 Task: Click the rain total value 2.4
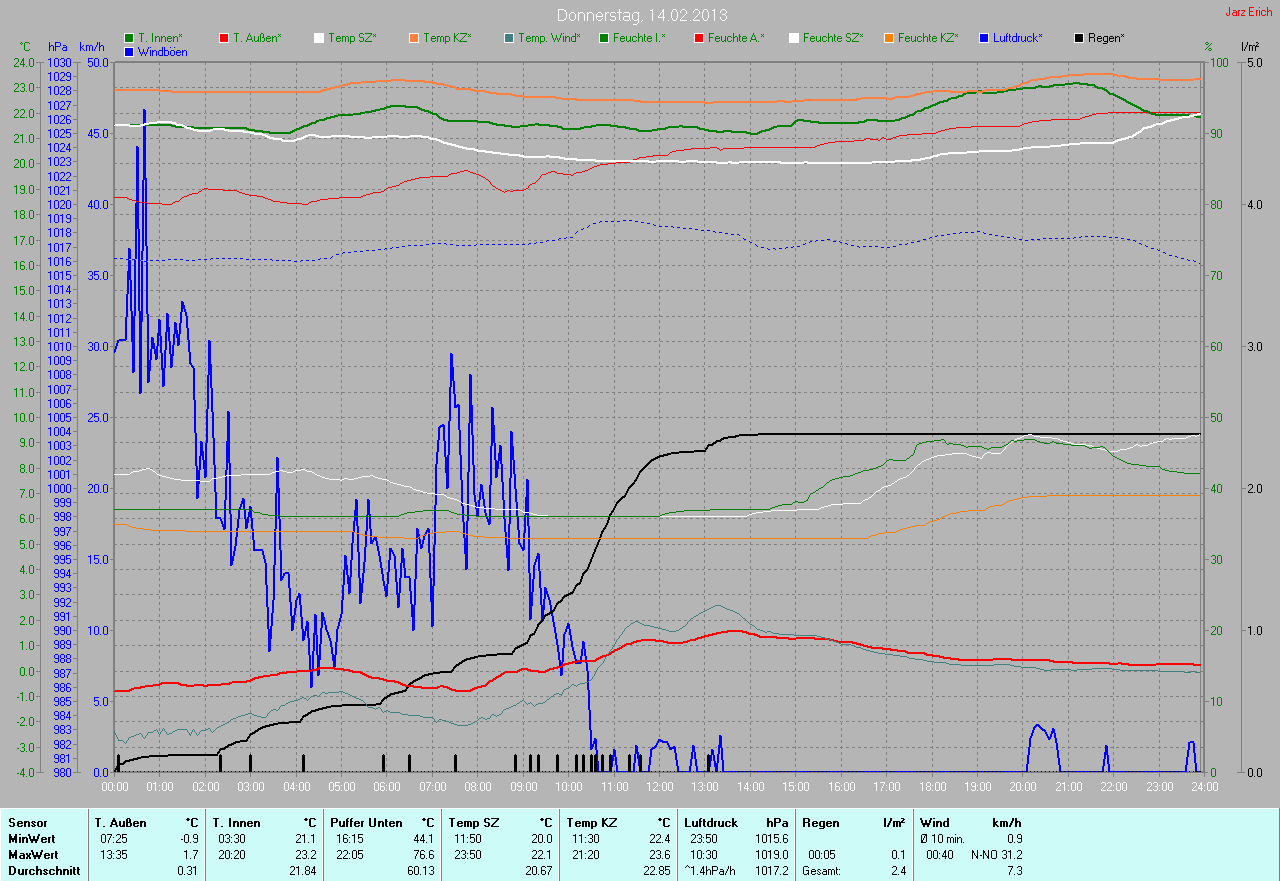point(898,871)
